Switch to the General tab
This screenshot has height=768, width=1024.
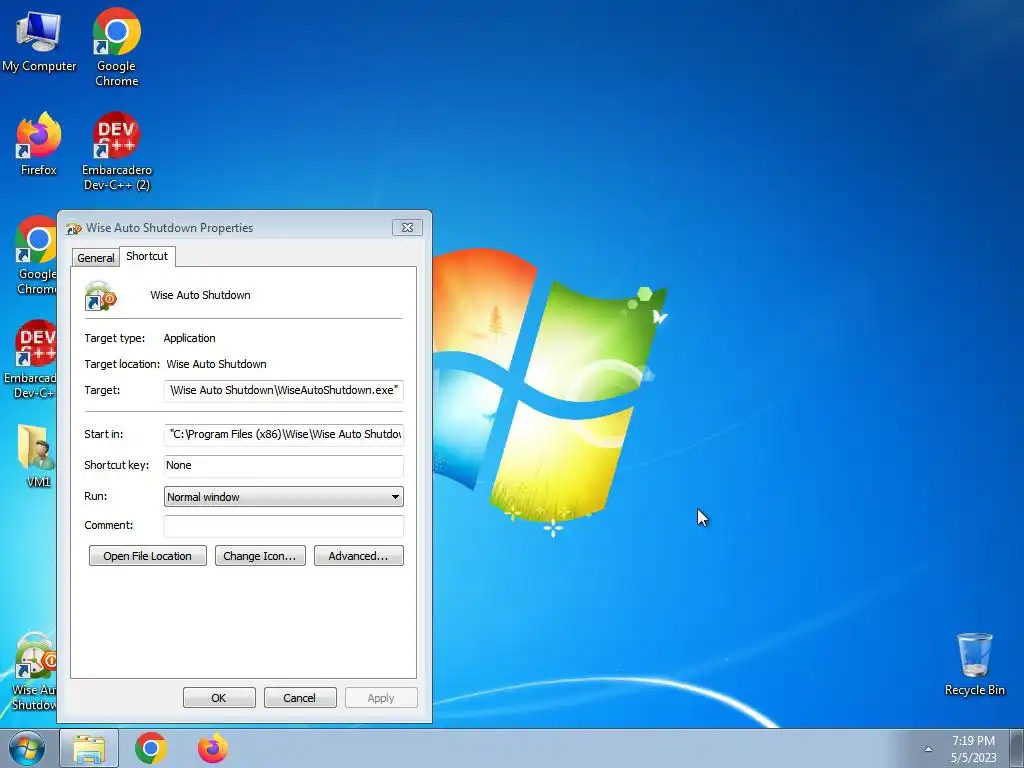[95, 258]
